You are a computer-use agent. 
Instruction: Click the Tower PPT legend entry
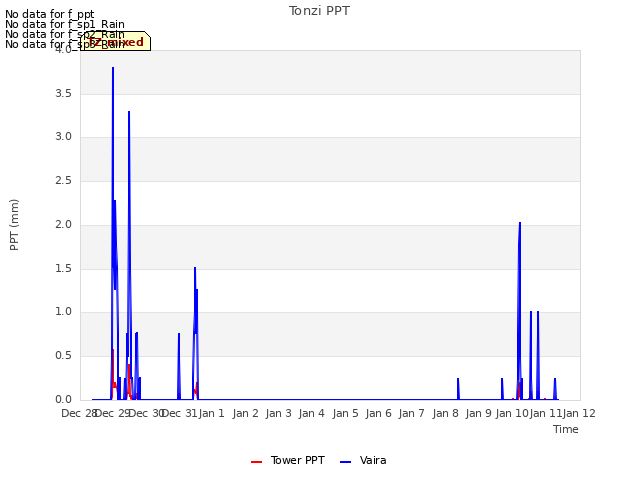click(288, 460)
